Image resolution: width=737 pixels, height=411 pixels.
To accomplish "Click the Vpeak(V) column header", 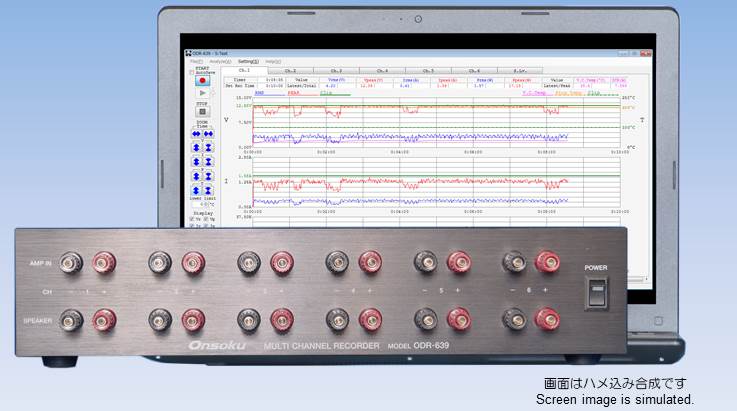I will [373, 79].
